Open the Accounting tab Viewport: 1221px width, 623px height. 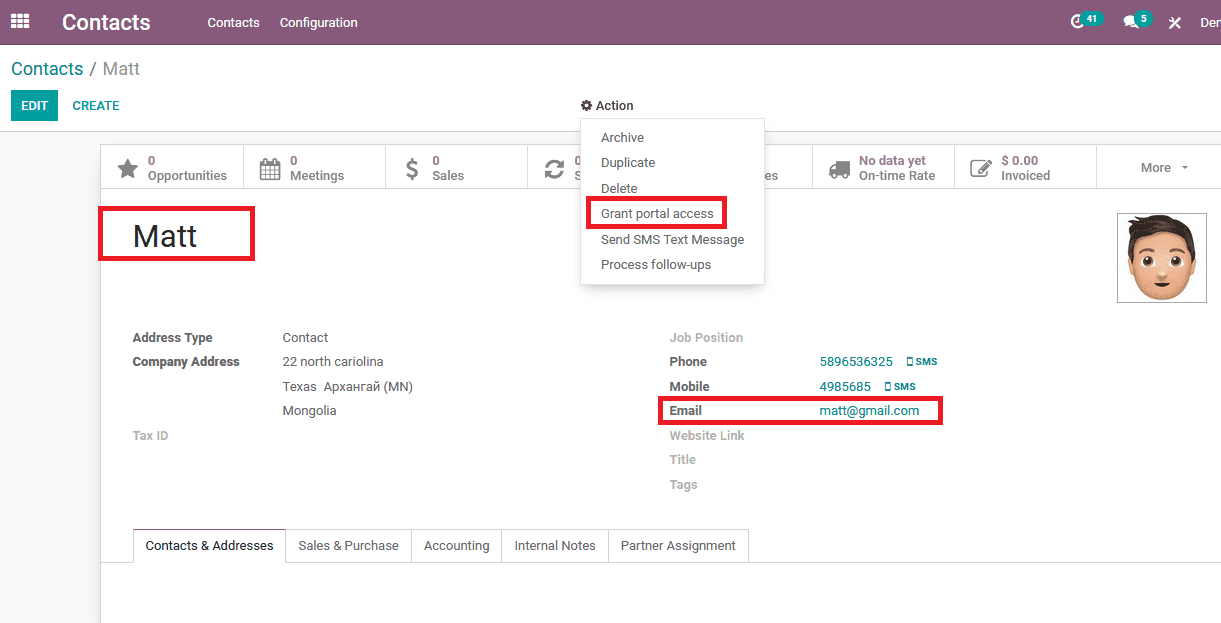click(x=456, y=546)
